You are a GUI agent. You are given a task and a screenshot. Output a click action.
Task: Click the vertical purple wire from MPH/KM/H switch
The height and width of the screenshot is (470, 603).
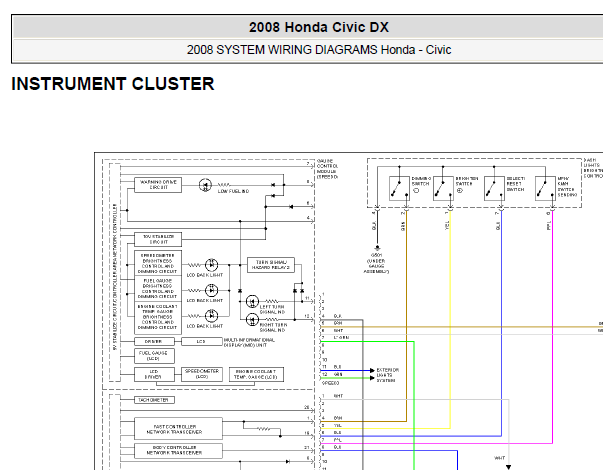[553, 327]
